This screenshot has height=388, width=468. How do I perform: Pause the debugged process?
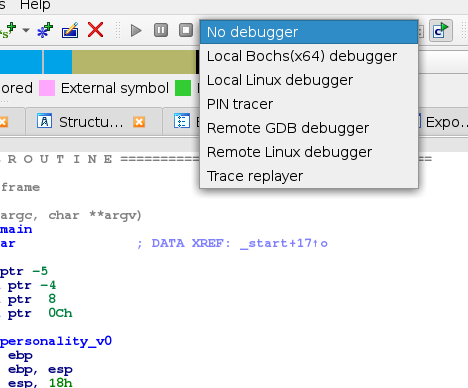point(161,30)
